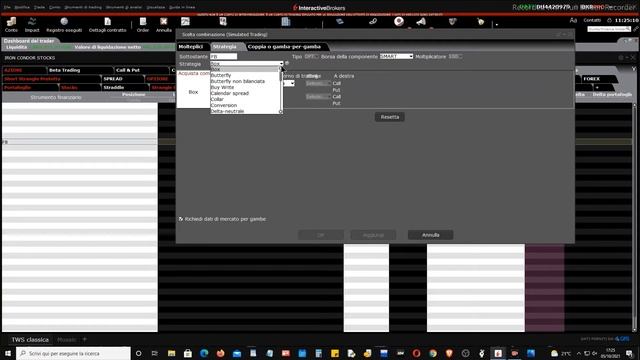The height and width of the screenshot is (360, 640).
Task: Open Google Chrome from taskbar
Action: 433,353
